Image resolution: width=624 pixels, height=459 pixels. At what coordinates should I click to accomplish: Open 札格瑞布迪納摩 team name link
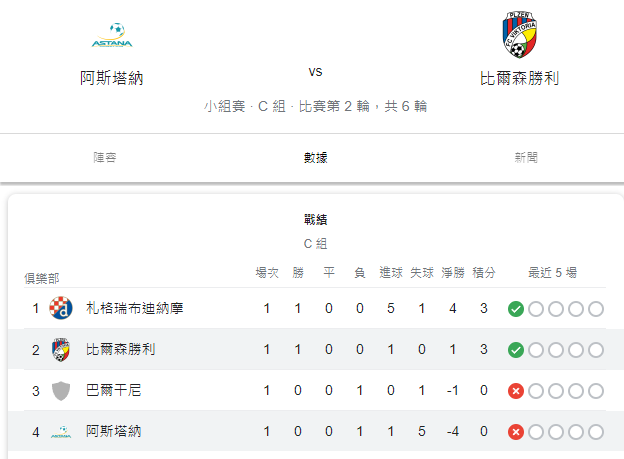pyautogui.click(x=135, y=309)
